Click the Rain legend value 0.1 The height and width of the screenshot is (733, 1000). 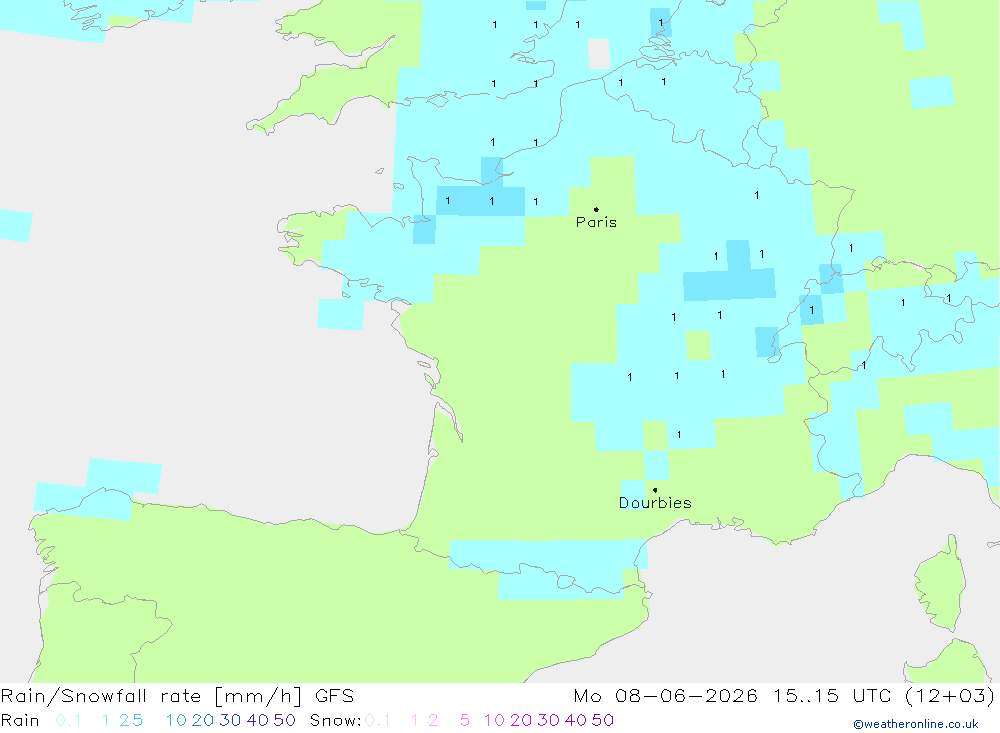pos(68,720)
